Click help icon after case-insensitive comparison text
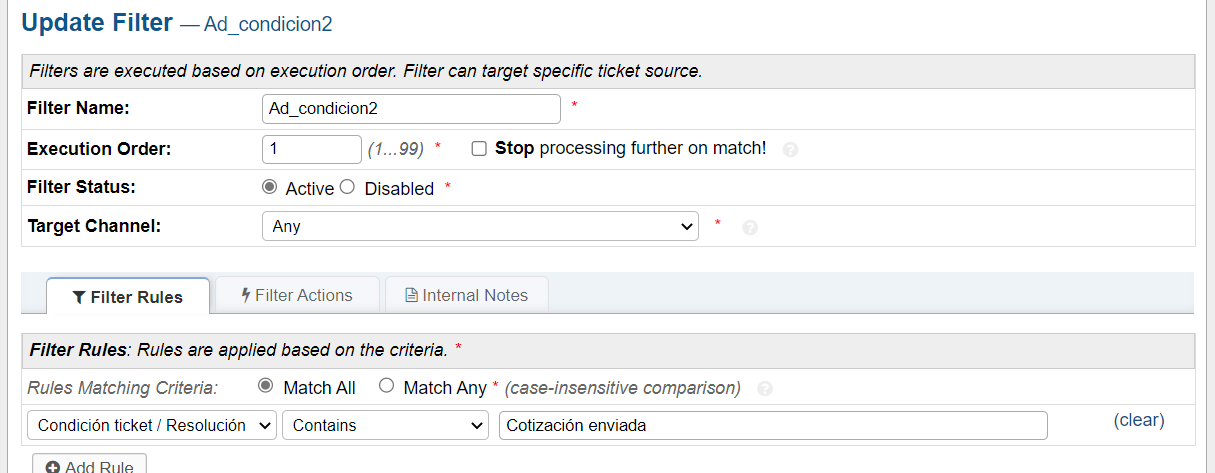Viewport: 1215px width, 473px height. coord(765,388)
